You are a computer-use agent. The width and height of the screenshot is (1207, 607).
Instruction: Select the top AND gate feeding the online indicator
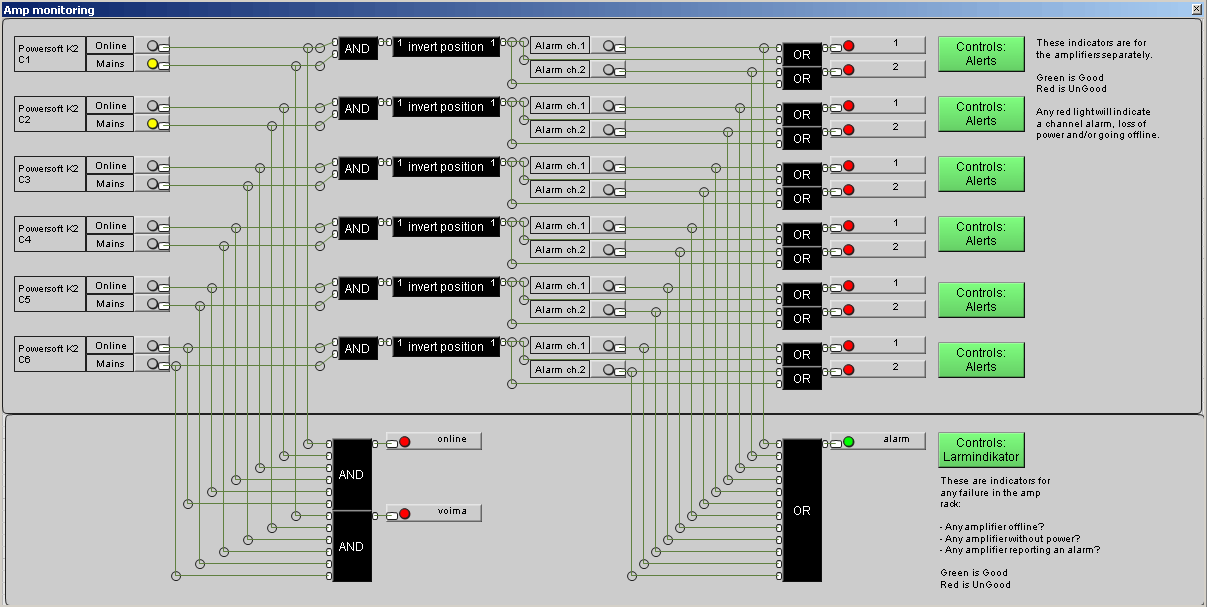click(x=351, y=475)
